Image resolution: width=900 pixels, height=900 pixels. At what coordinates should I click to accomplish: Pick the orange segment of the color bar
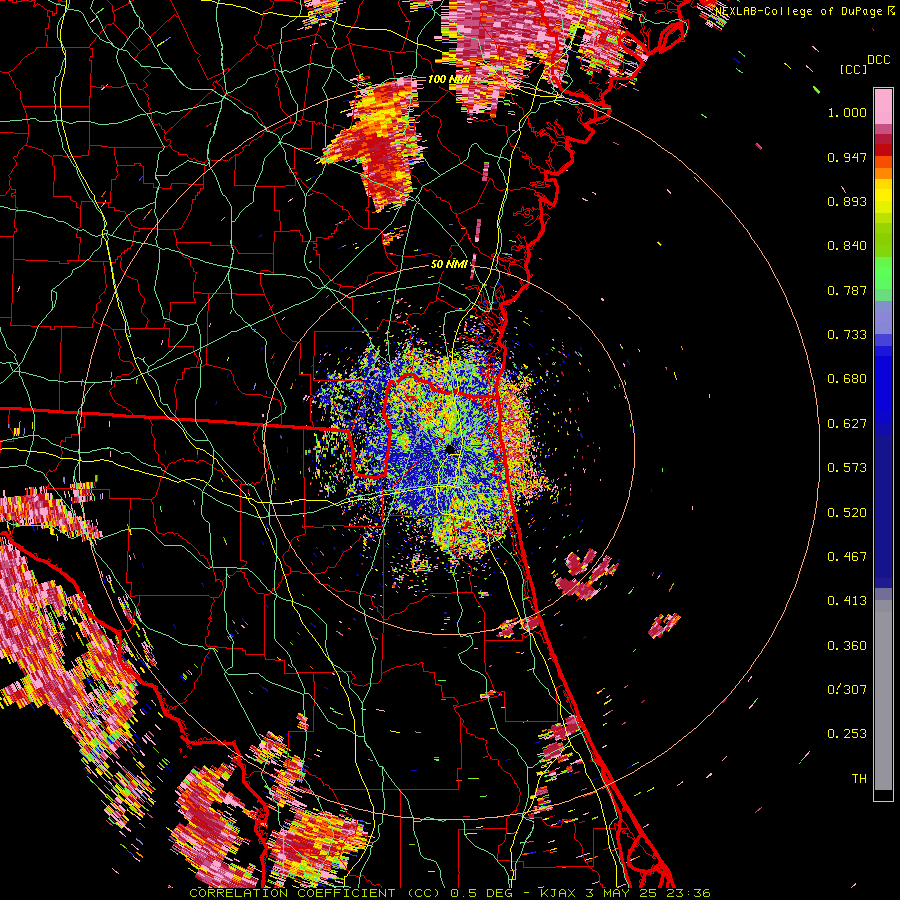pos(883,173)
